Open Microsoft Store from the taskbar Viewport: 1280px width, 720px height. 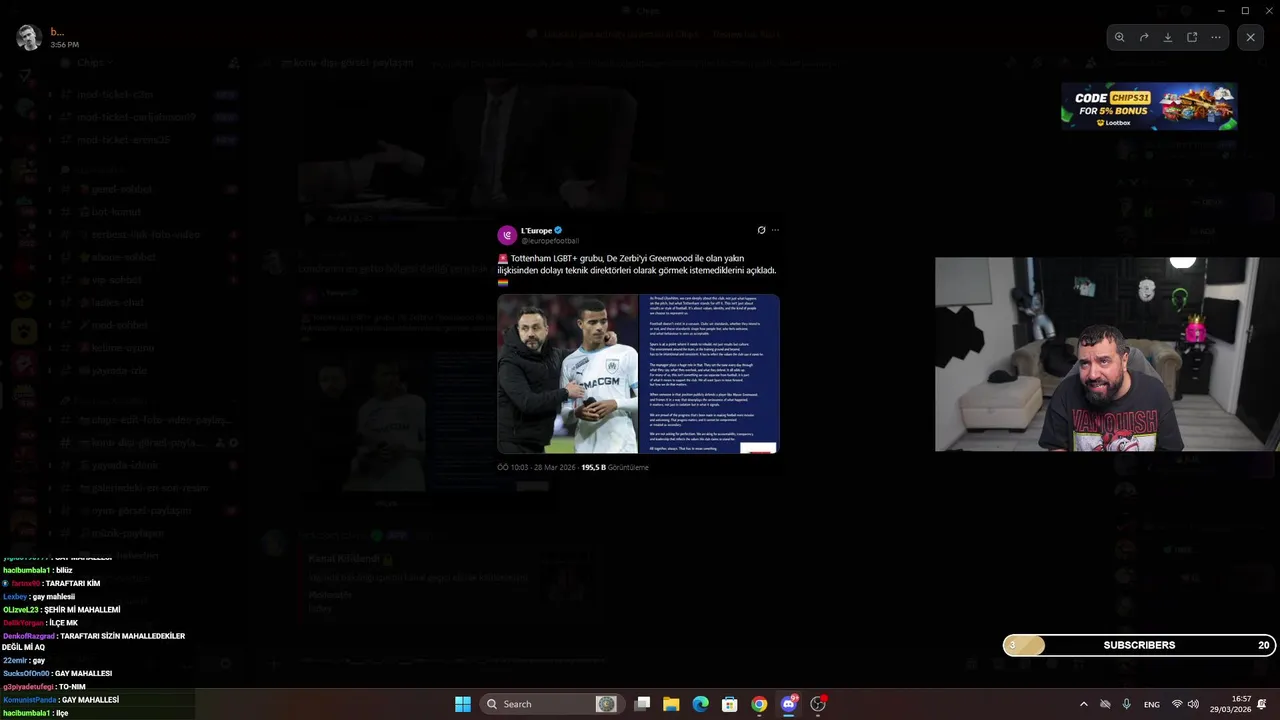click(730, 704)
